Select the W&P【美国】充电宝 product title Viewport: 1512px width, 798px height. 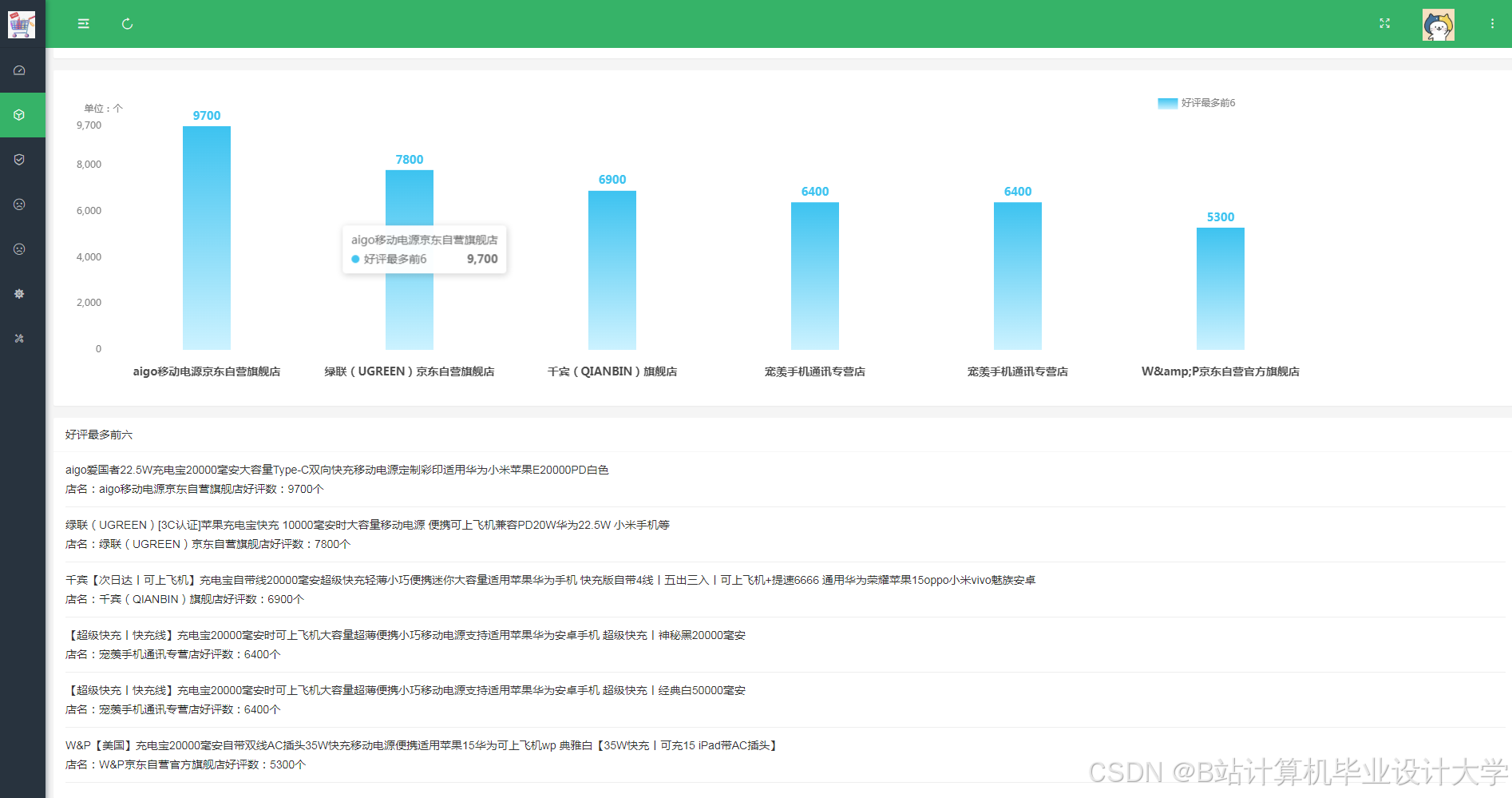(423, 745)
